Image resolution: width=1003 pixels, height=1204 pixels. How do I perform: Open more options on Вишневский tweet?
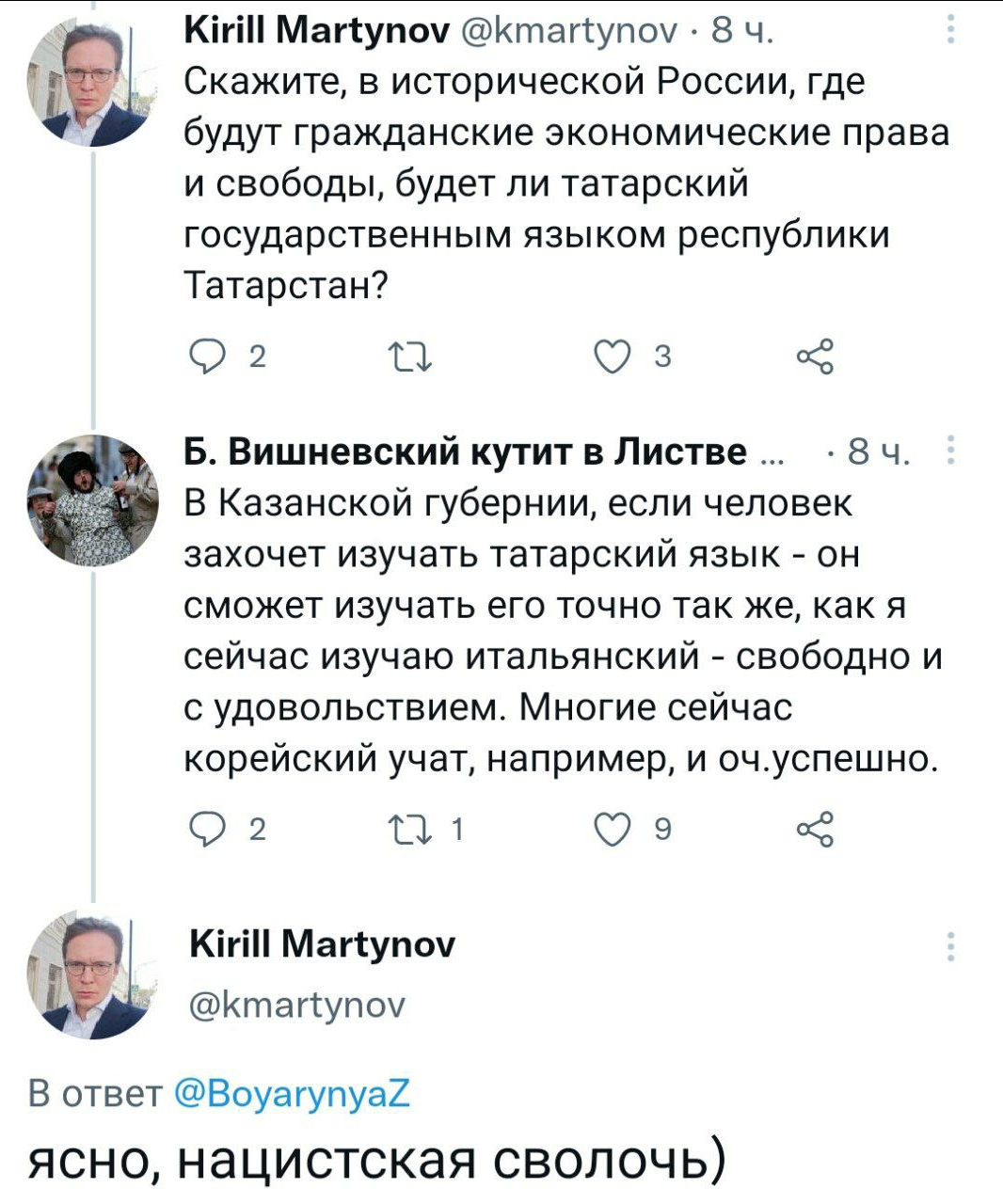951,452
